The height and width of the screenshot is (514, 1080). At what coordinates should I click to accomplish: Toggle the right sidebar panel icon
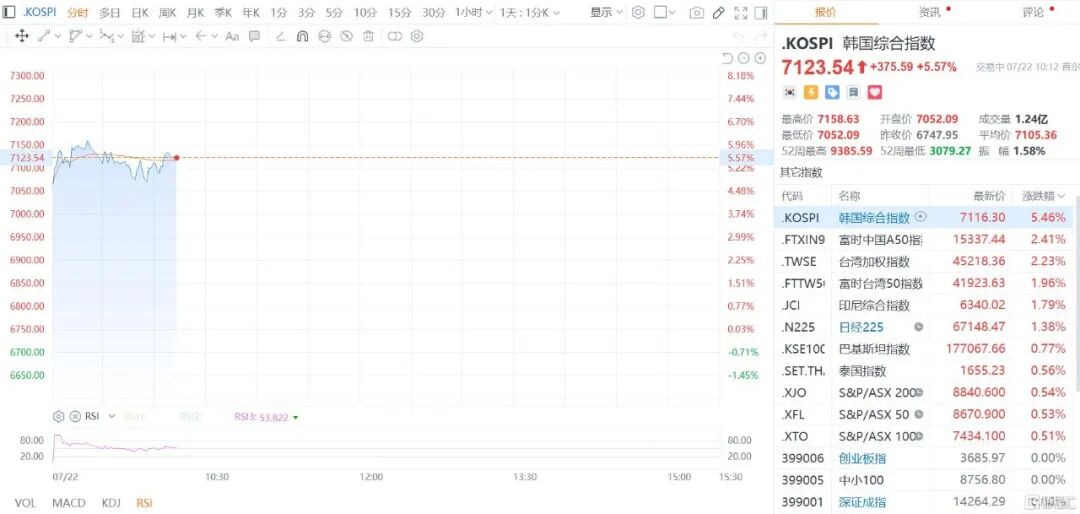coord(760,12)
